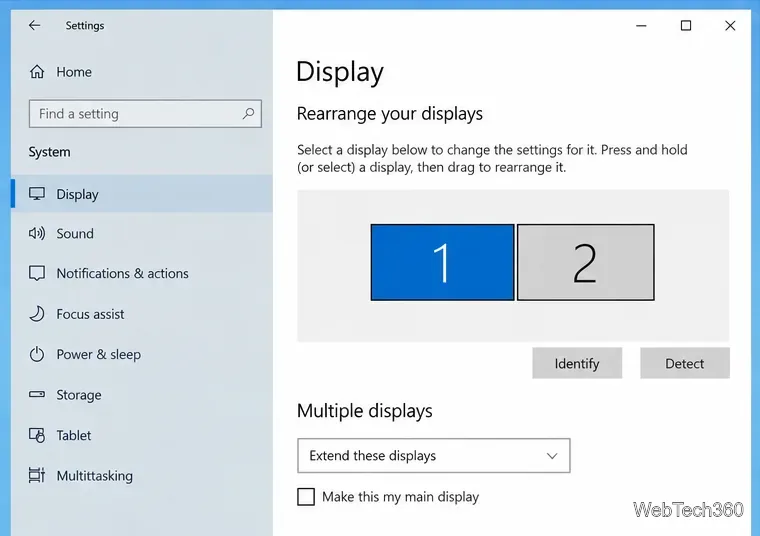Open Notifications & actions settings

point(142,273)
